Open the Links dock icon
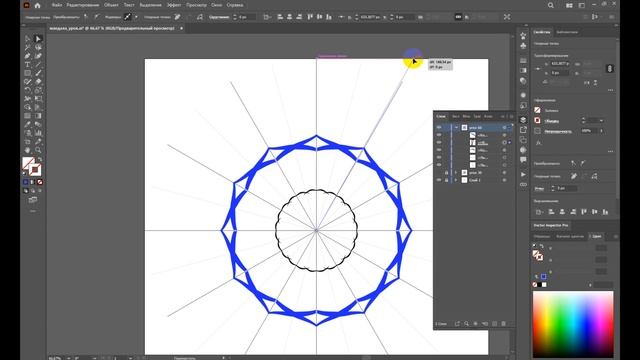Screen dimensions: 640x360 523,184
